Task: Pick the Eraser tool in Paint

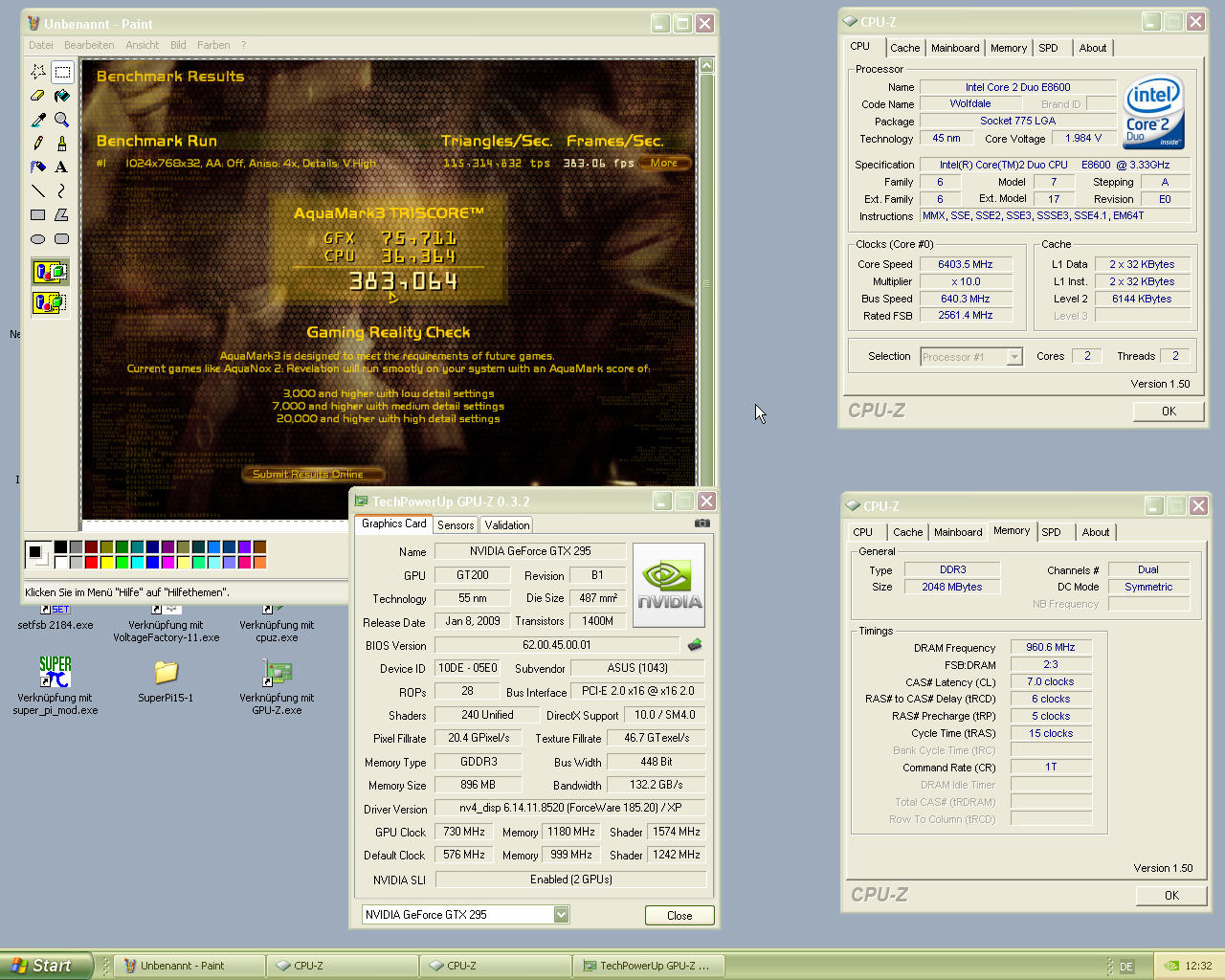Action: (x=38, y=96)
